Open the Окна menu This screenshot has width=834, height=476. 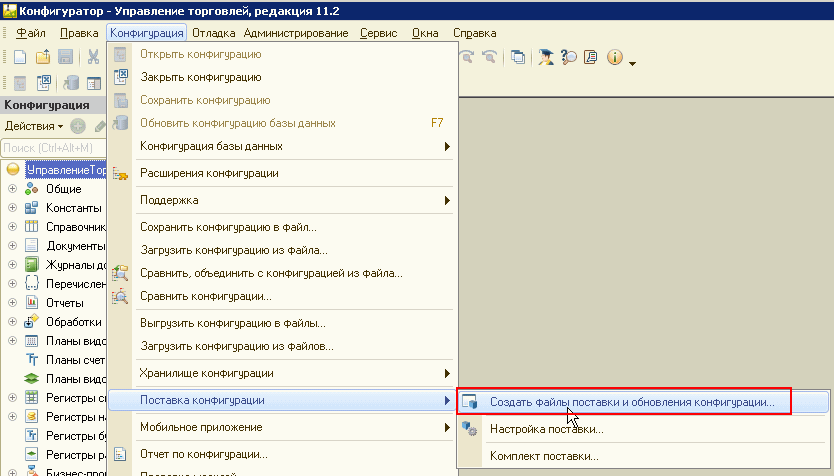[x=425, y=33]
